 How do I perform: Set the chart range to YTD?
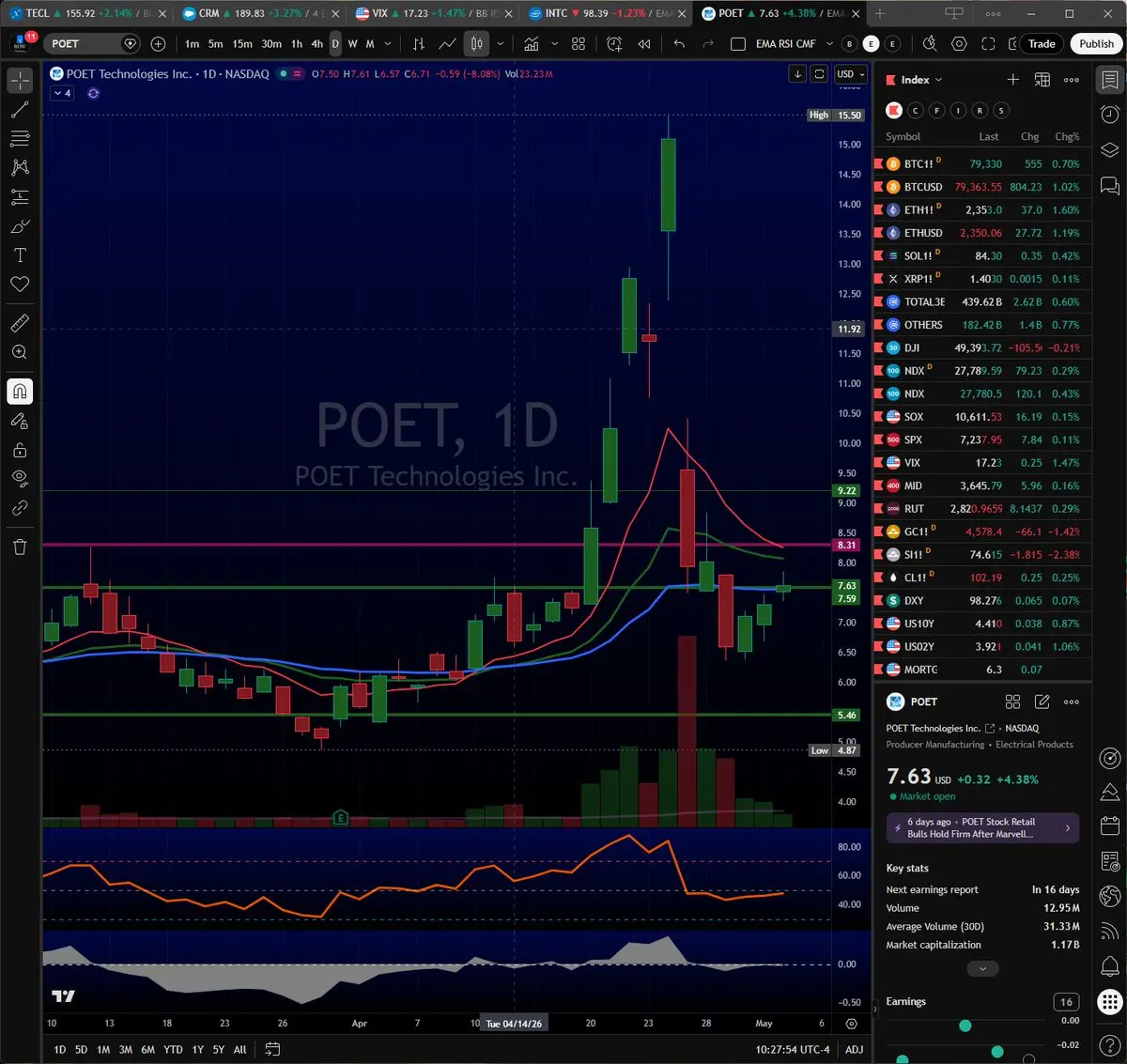(173, 1050)
